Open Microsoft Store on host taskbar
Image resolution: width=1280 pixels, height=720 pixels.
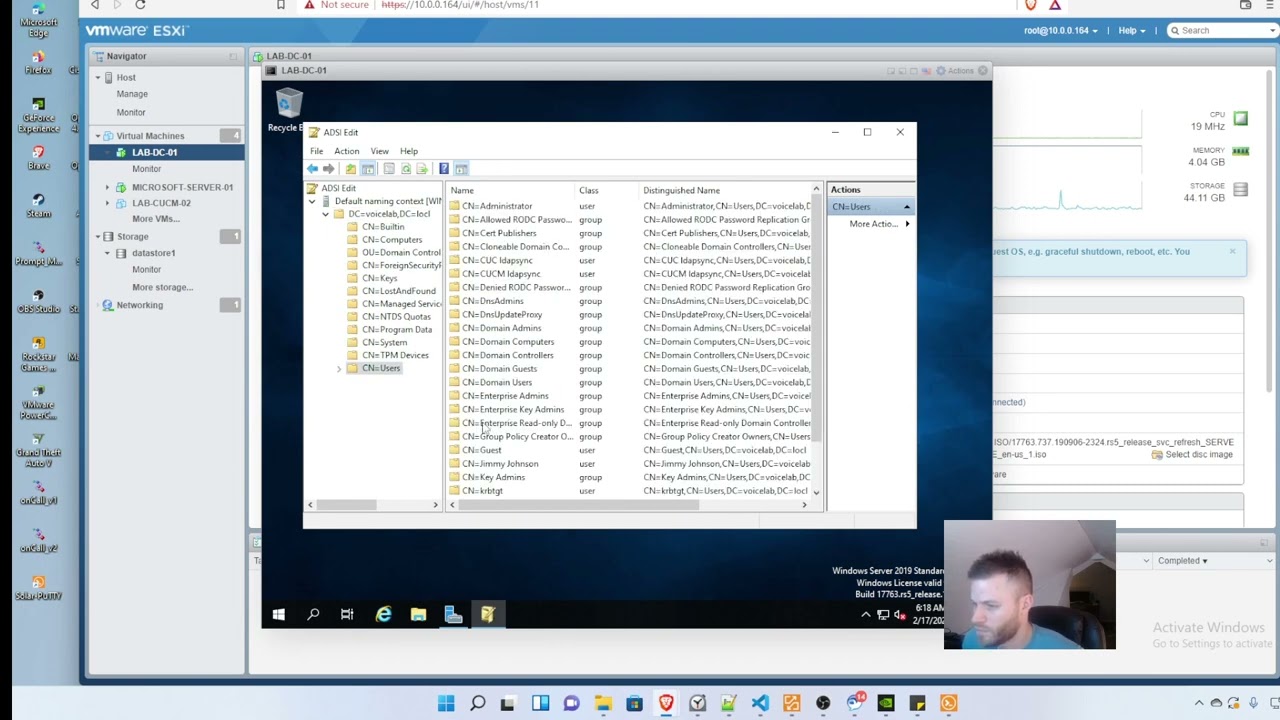click(634, 703)
